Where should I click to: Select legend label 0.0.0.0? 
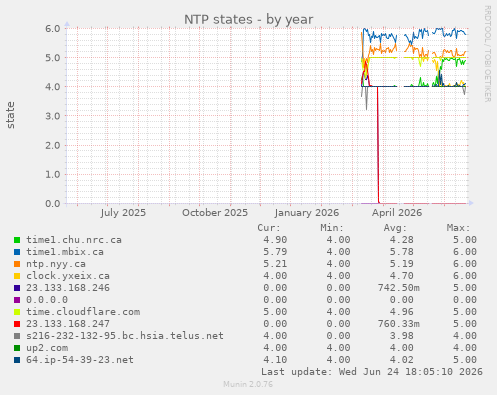(47, 300)
